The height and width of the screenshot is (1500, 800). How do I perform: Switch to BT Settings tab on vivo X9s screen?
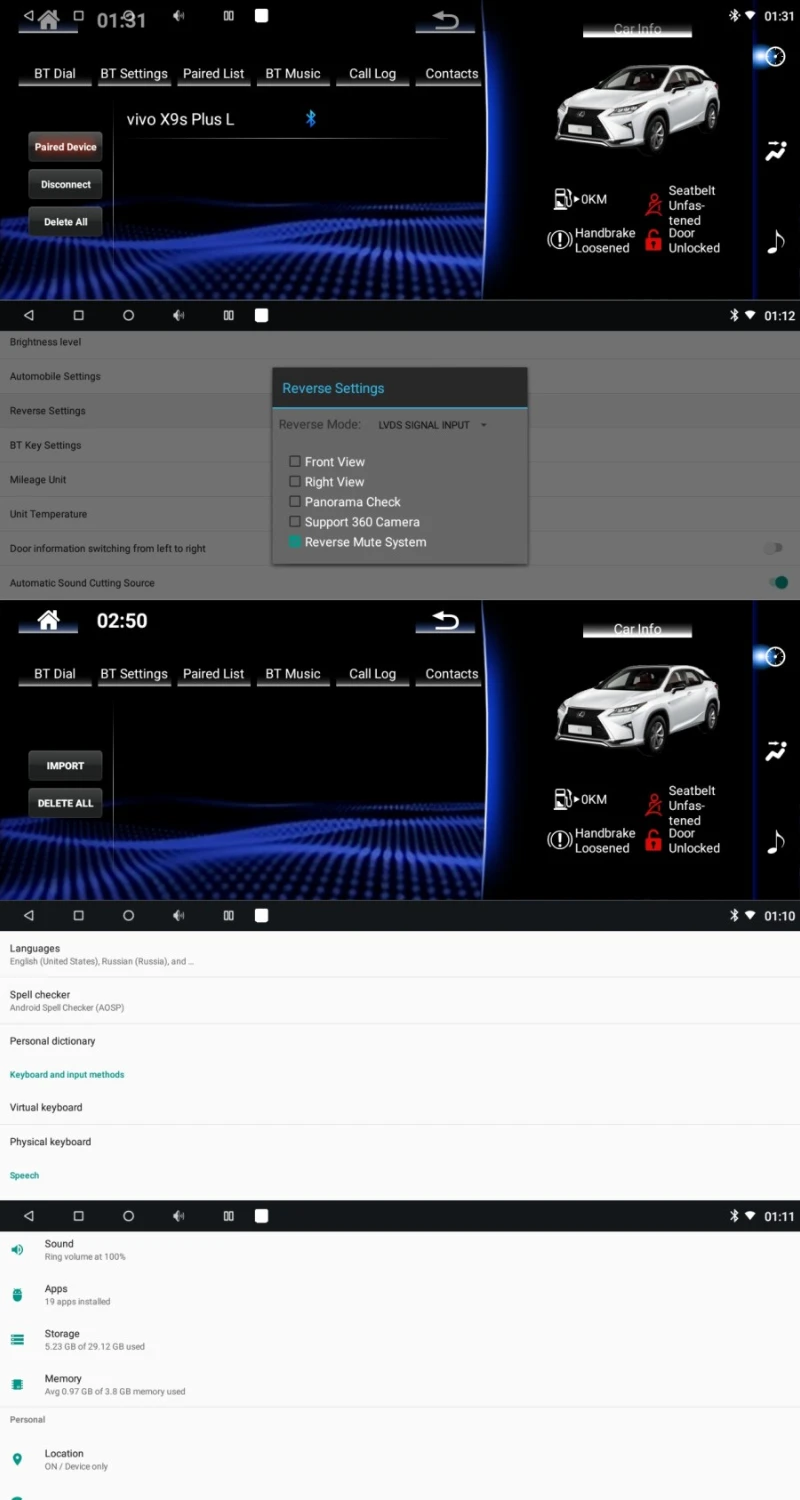pos(134,74)
